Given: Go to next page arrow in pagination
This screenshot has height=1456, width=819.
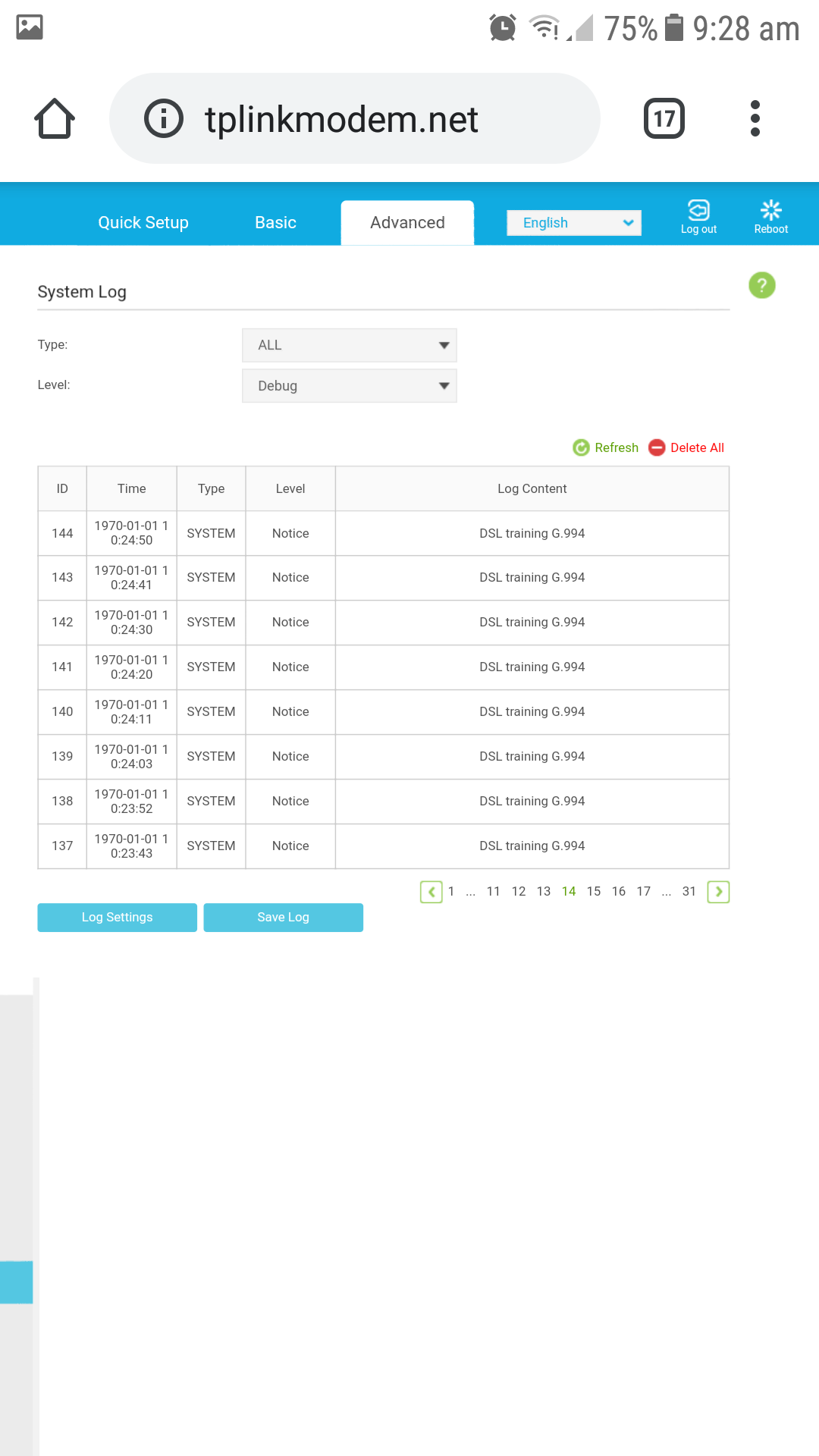Looking at the screenshot, I should pos(718,892).
